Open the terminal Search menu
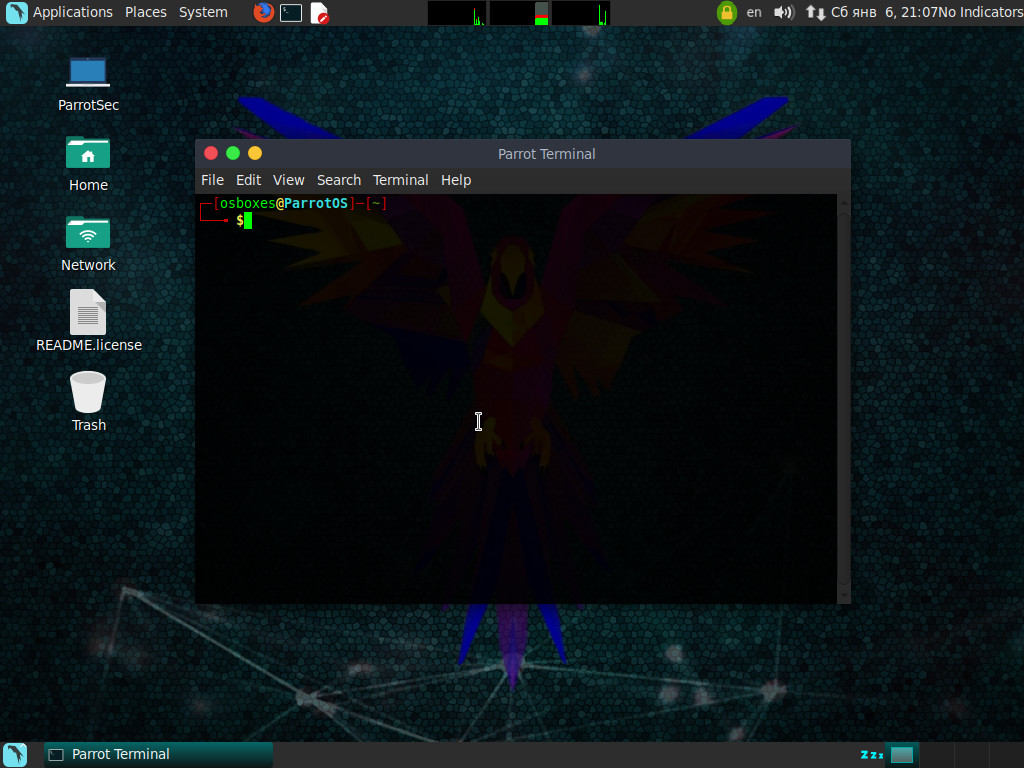This screenshot has height=768, width=1024. (339, 180)
